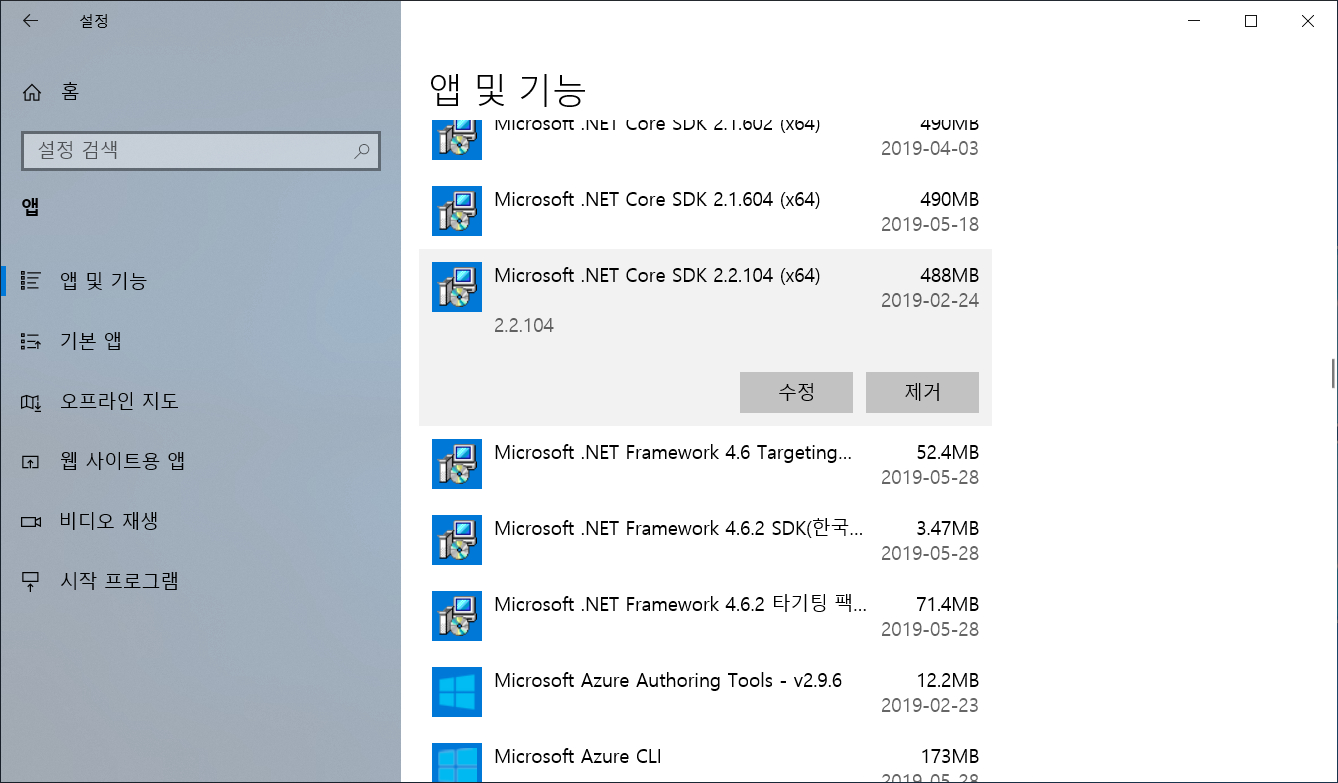Click the 71.4MB size value
This screenshot has height=783, width=1338.
[x=947, y=604]
